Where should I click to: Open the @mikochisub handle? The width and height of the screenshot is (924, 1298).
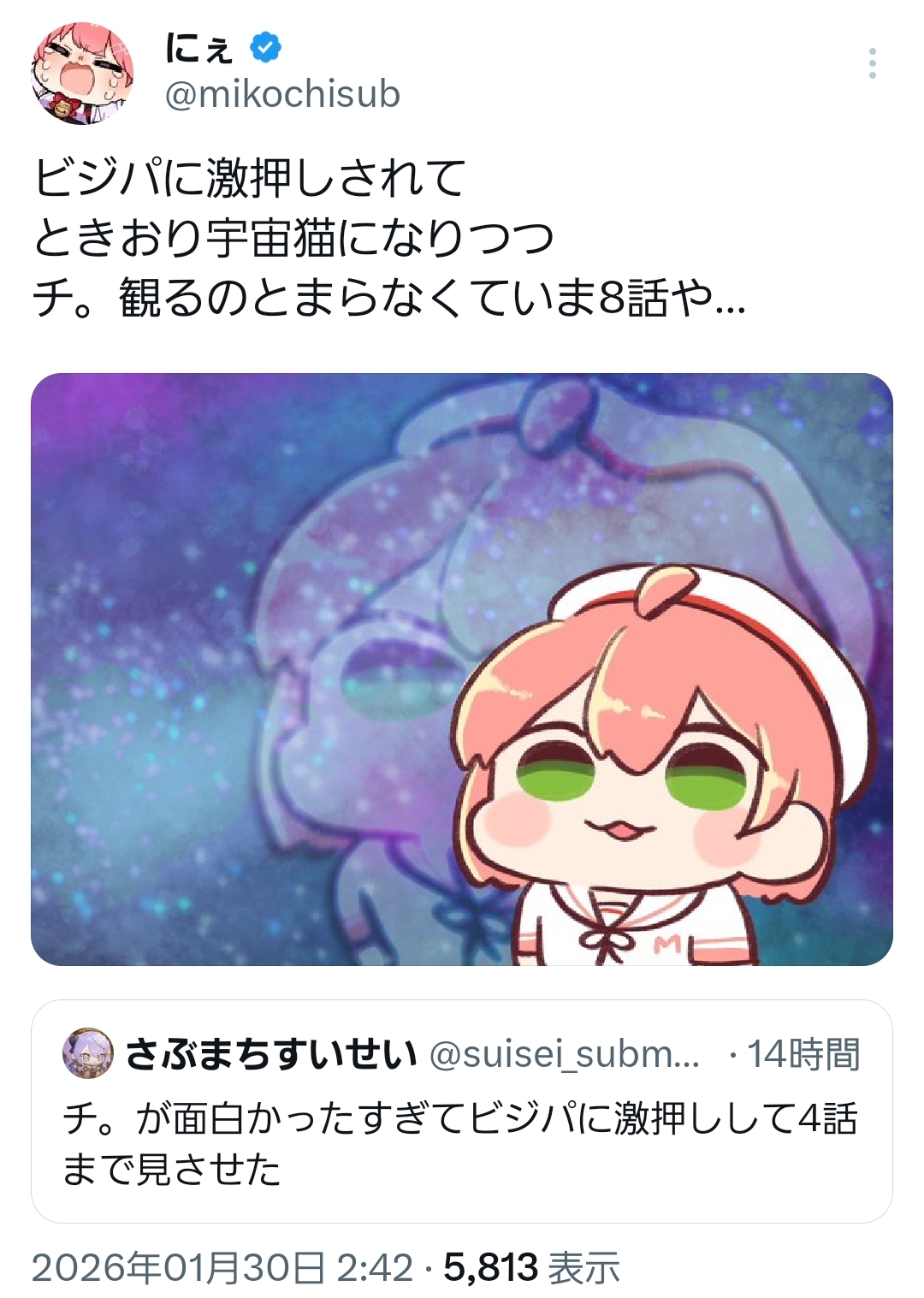point(282,94)
